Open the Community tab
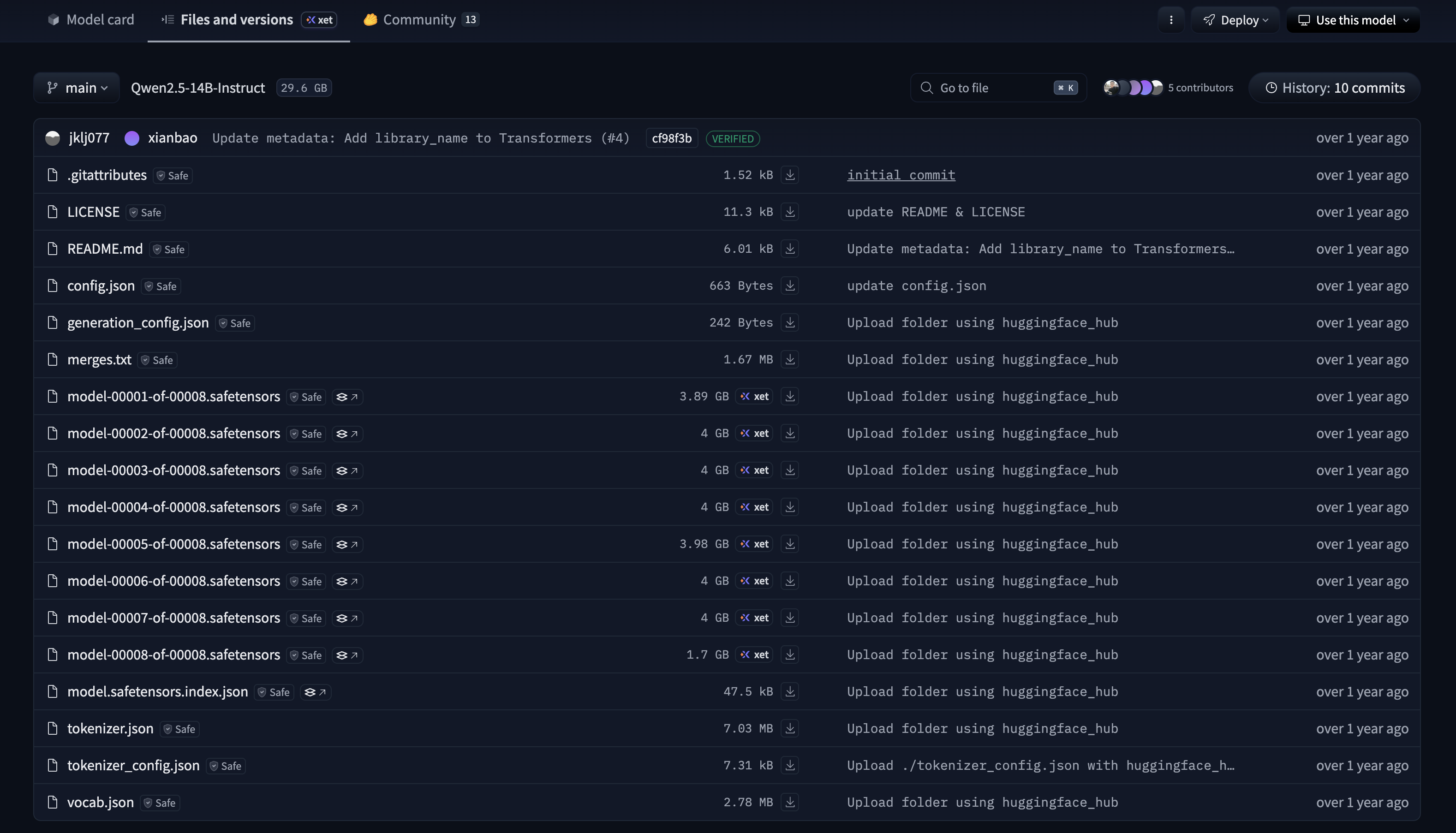The image size is (1456, 833). 419,19
